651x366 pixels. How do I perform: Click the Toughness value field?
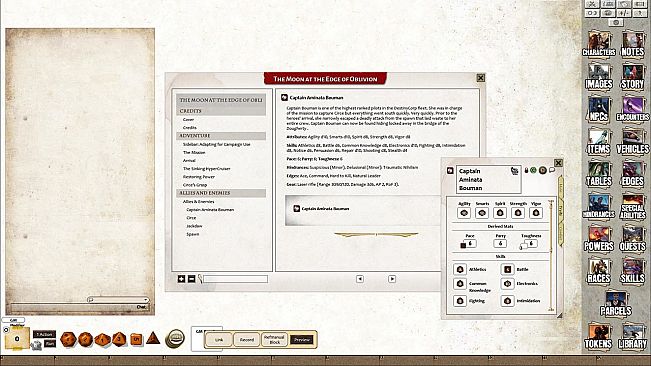coord(531,244)
